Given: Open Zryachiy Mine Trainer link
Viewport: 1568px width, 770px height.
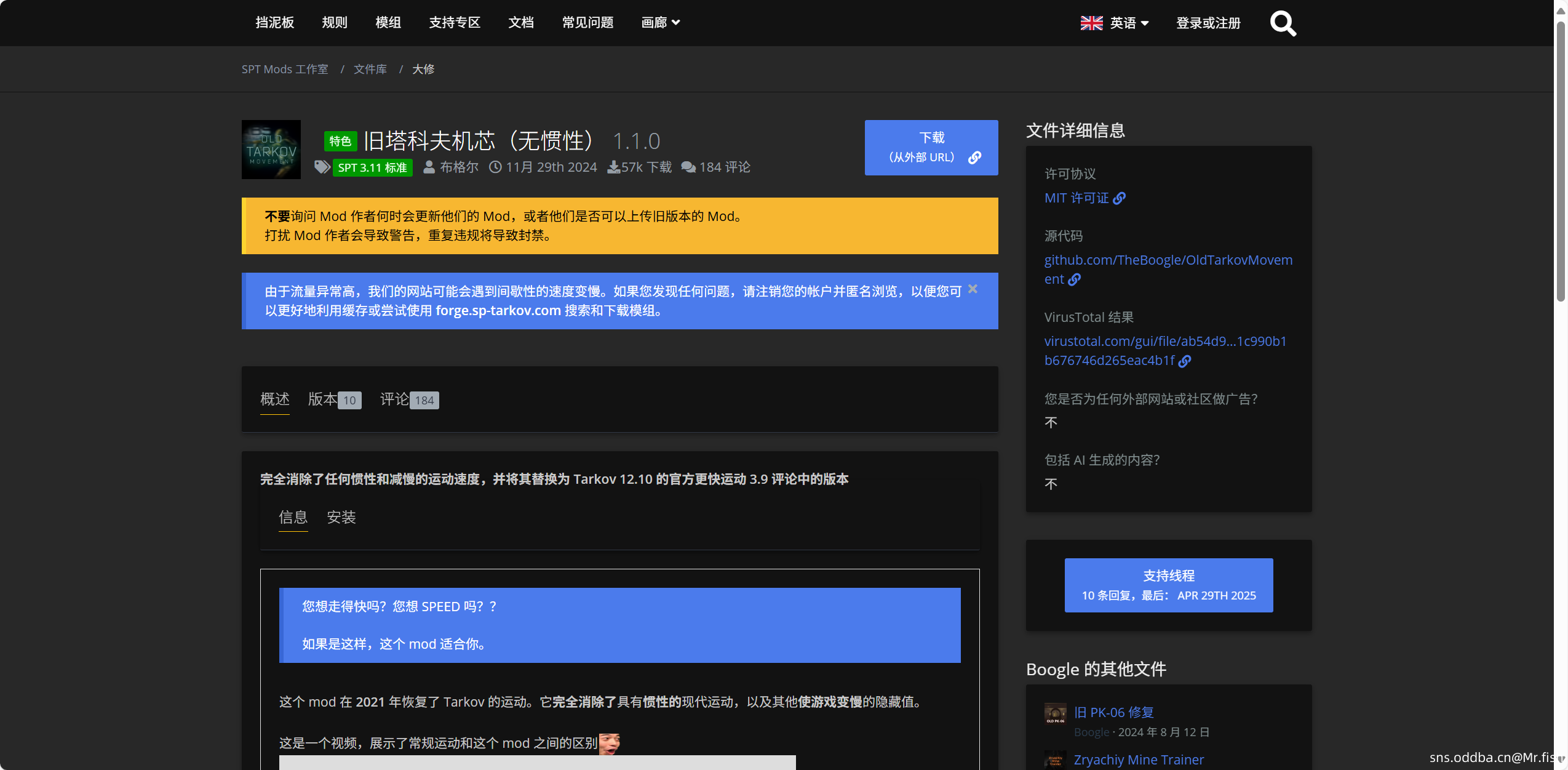Looking at the screenshot, I should point(1139,760).
